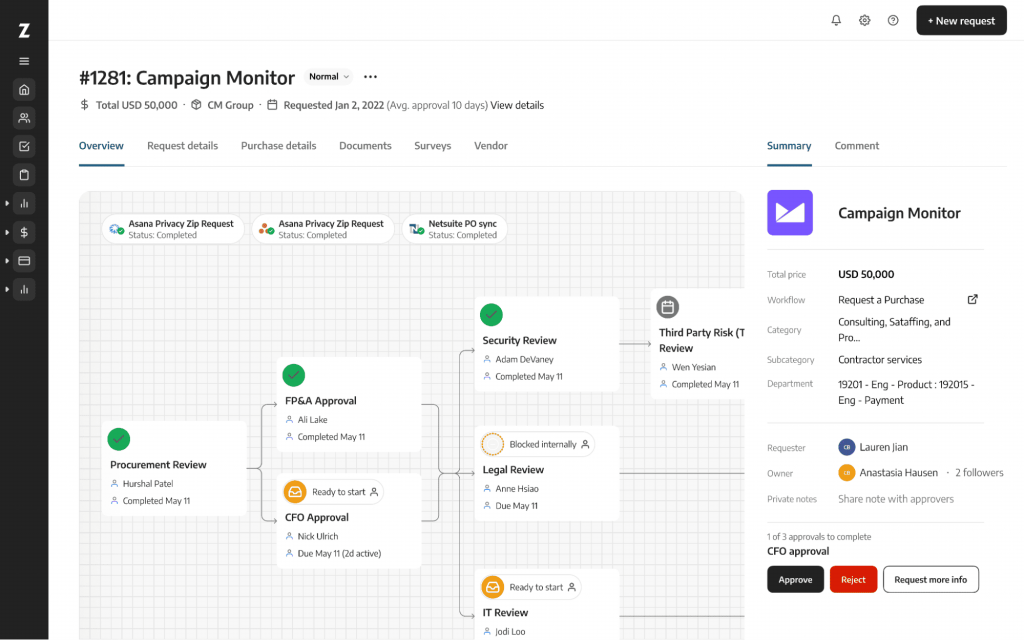This screenshot has height=640, width=1024.
Task: Click the CM Group vendor label
Action: tap(230, 105)
